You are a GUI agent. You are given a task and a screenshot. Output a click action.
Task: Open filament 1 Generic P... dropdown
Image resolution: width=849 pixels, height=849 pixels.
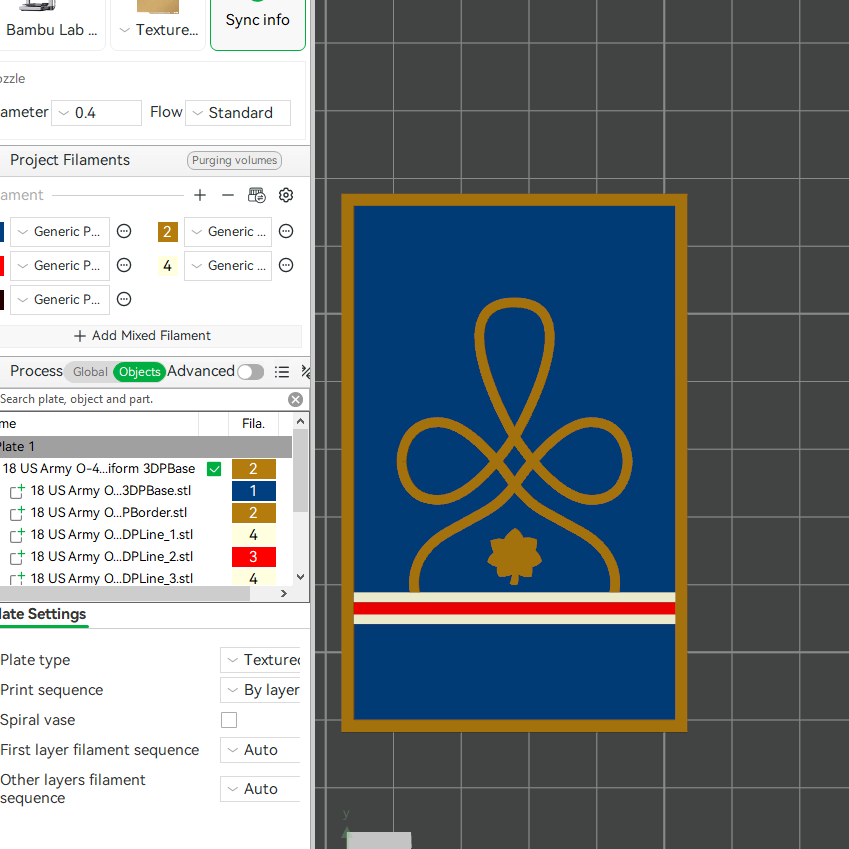[60, 232]
